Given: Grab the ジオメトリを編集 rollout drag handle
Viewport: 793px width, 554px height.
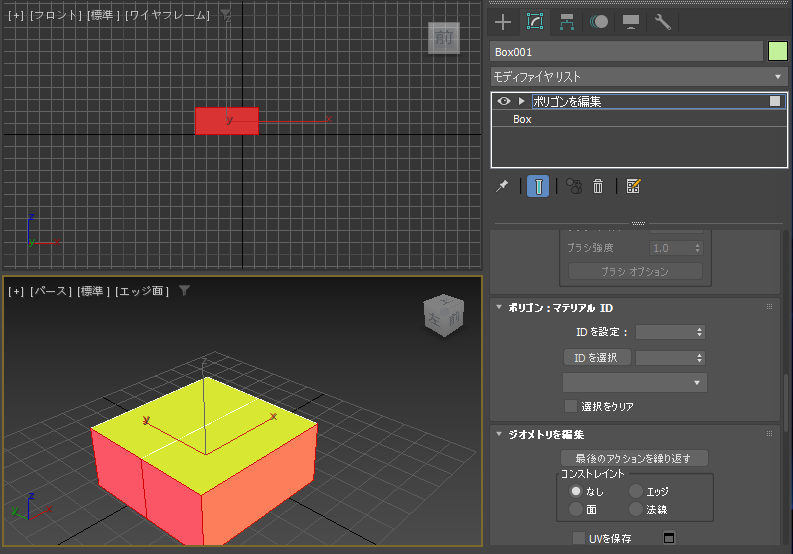Looking at the screenshot, I should pos(769,434).
